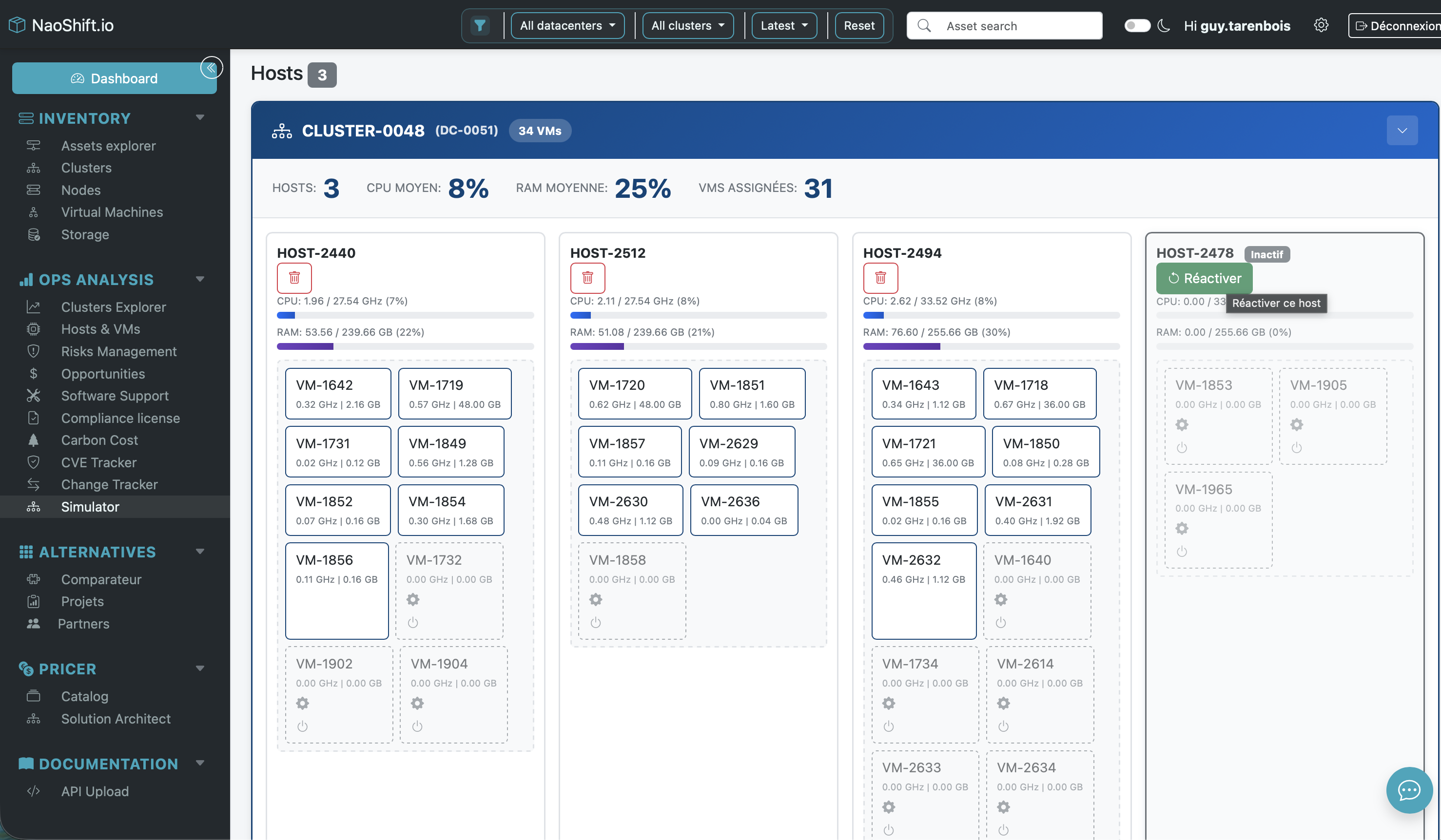Open the All datacenters dropdown
The width and height of the screenshot is (1441, 840).
[567, 26]
